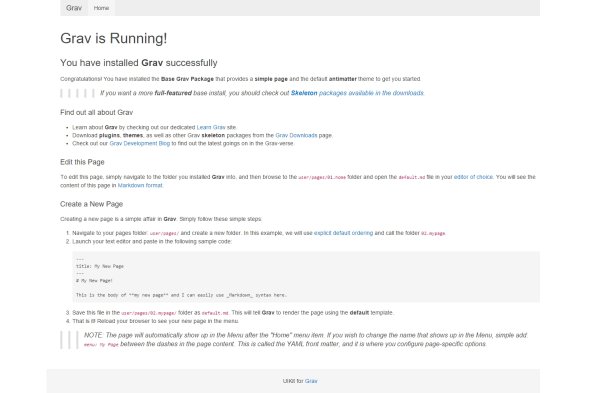Click the 'Create a New Page' heading
The width and height of the screenshot is (600, 393).
[91, 204]
